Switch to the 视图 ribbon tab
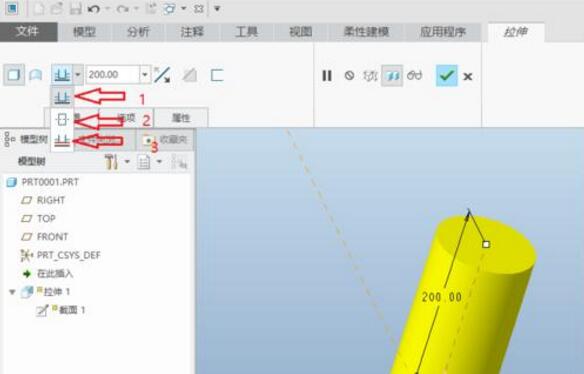Screen dimensions: 584x374 pos(301,32)
